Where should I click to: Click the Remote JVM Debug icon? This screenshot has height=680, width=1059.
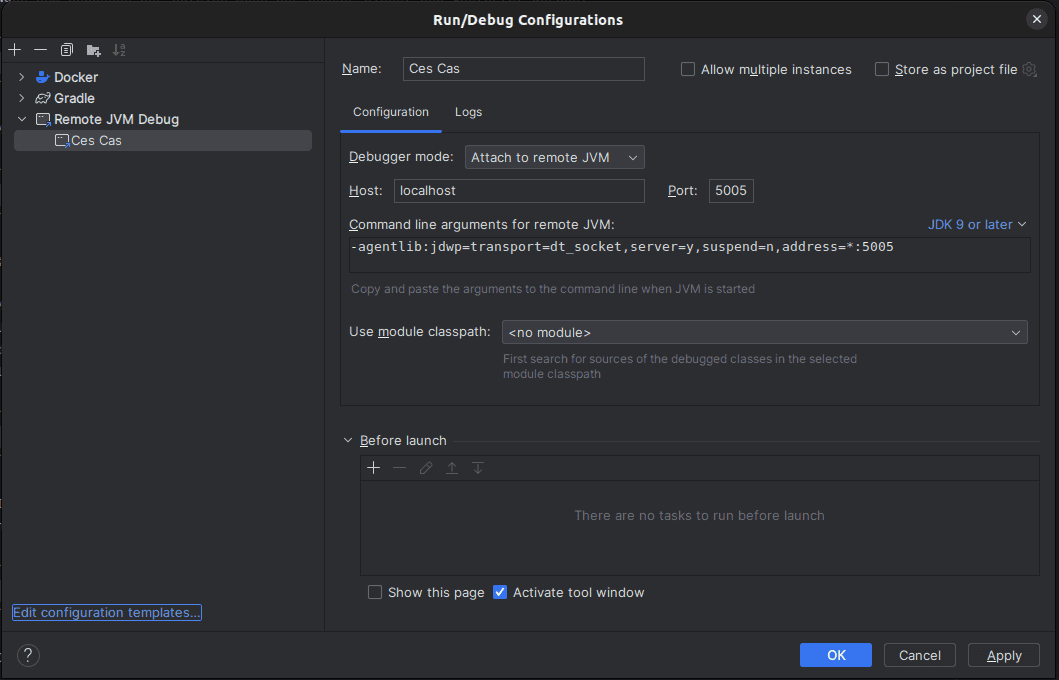pyautogui.click(x=43, y=120)
